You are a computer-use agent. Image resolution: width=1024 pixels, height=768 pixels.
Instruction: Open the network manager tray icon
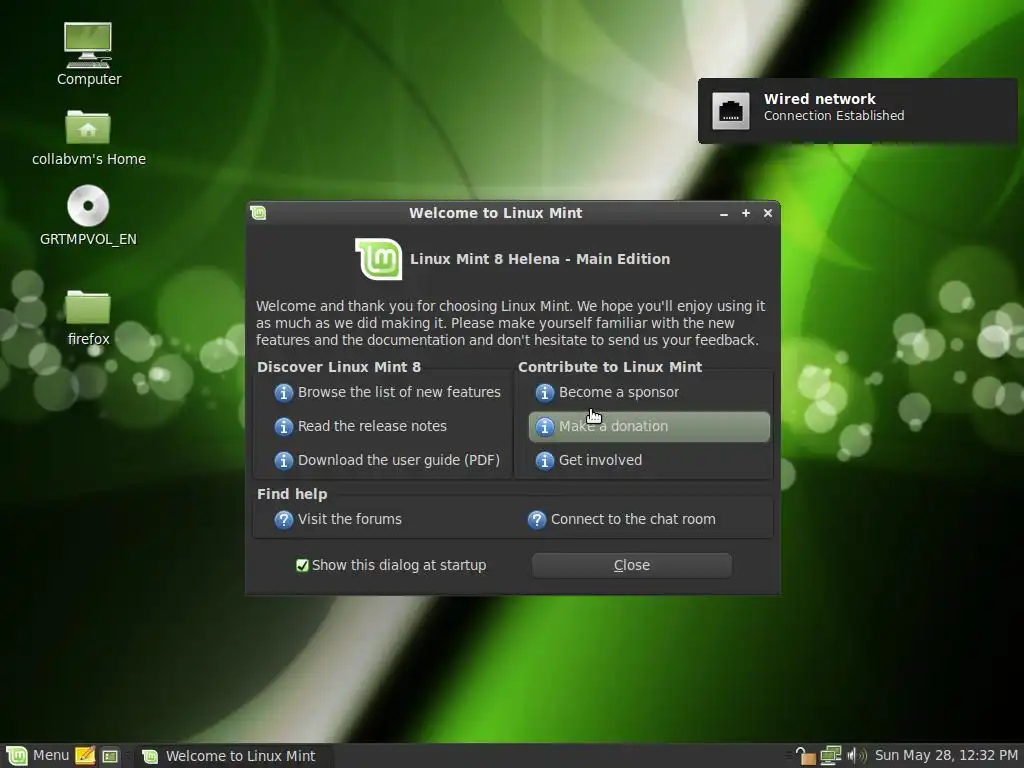831,756
